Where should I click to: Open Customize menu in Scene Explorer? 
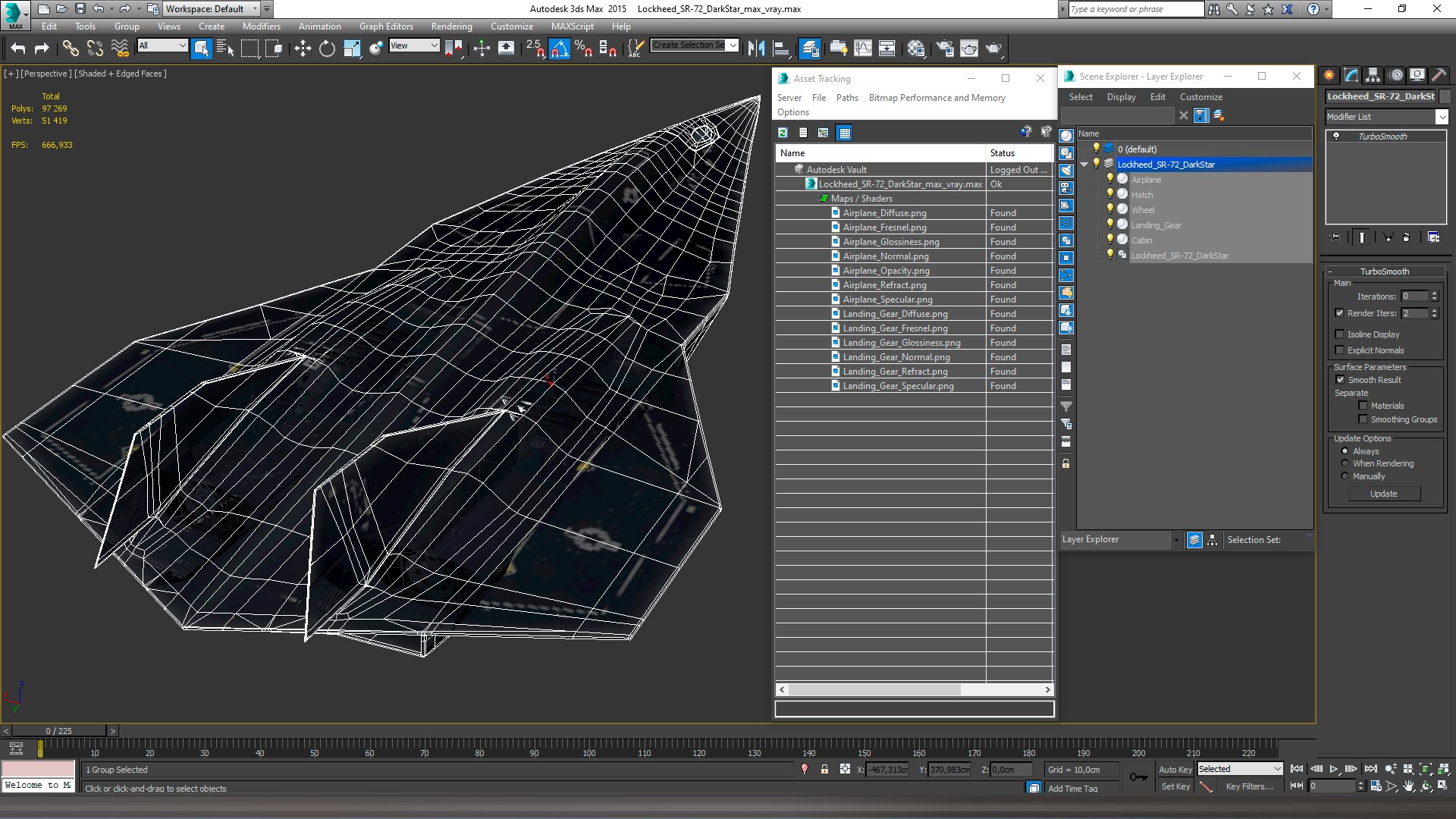tap(1200, 97)
